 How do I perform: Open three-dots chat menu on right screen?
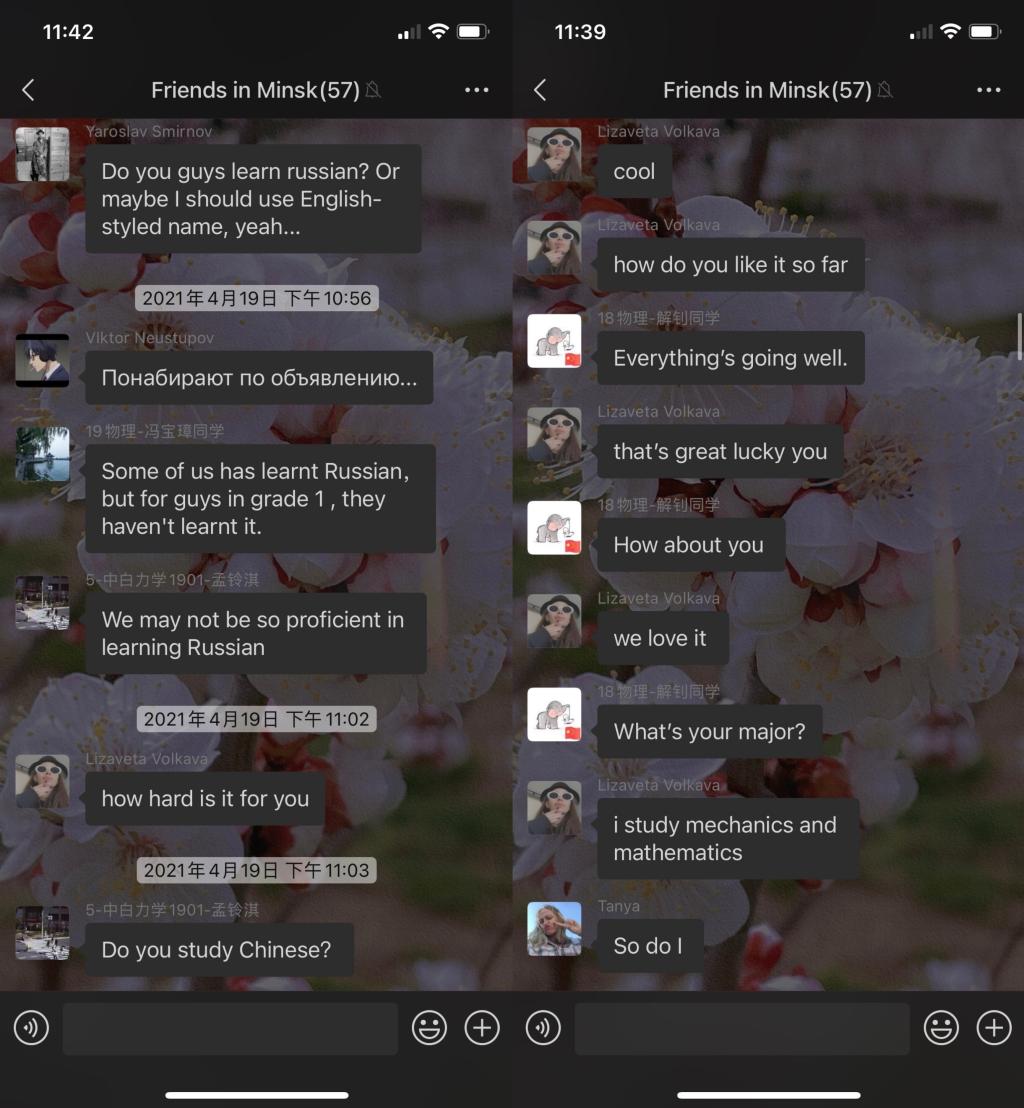988,90
